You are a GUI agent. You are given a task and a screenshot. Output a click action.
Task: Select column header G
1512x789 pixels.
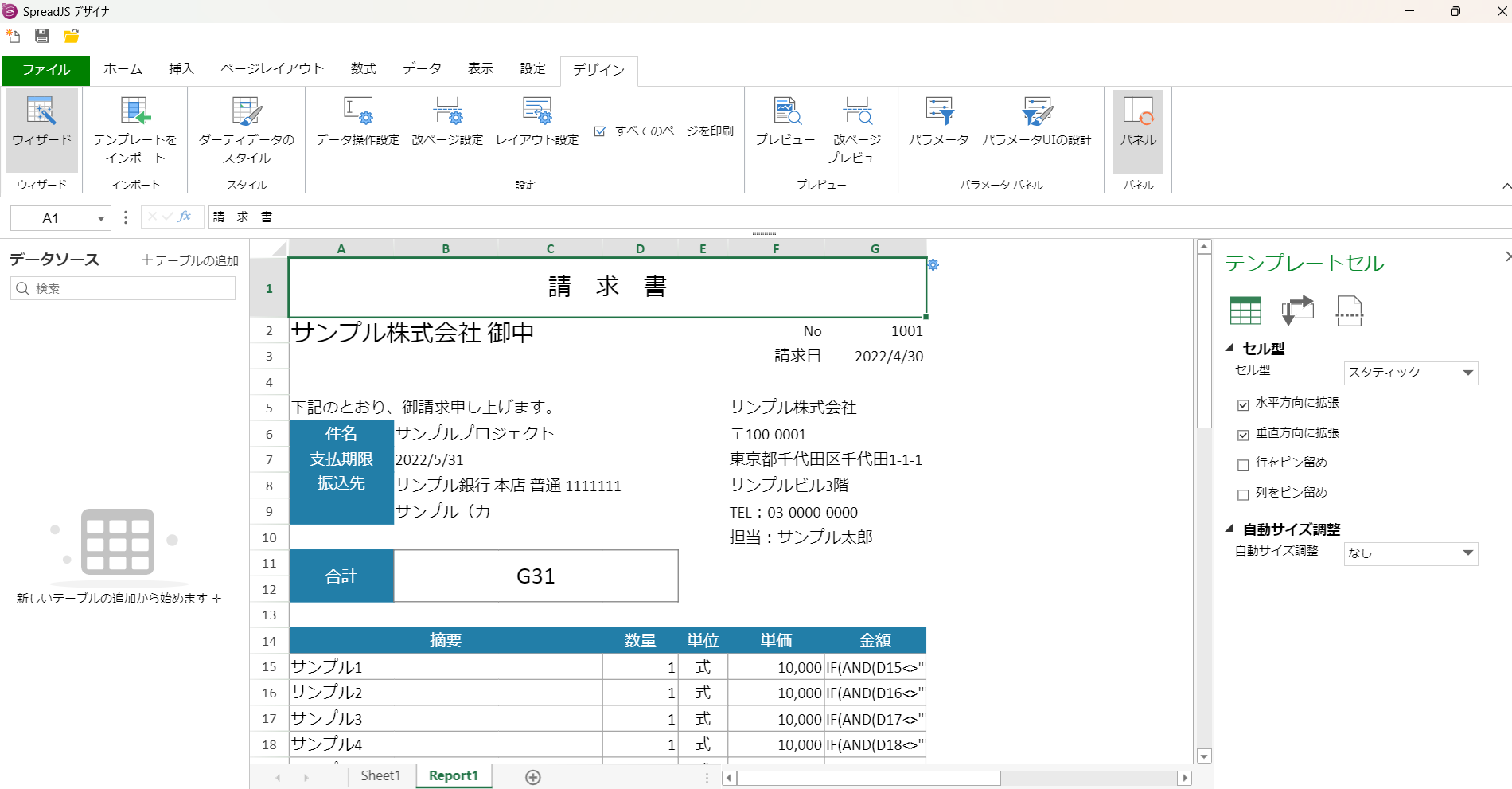coord(875,248)
